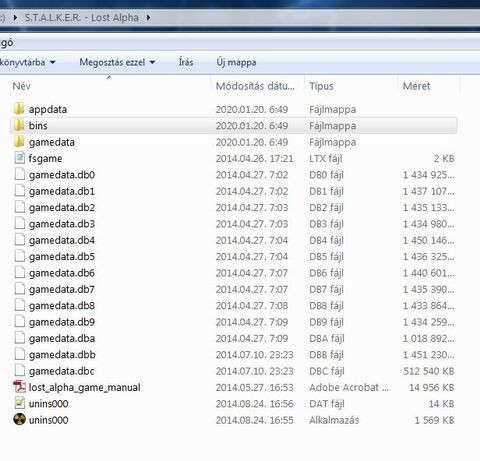Click the 512 540 KB size cell
The width and height of the screenshot is (480, 461).
pos(429,371)
